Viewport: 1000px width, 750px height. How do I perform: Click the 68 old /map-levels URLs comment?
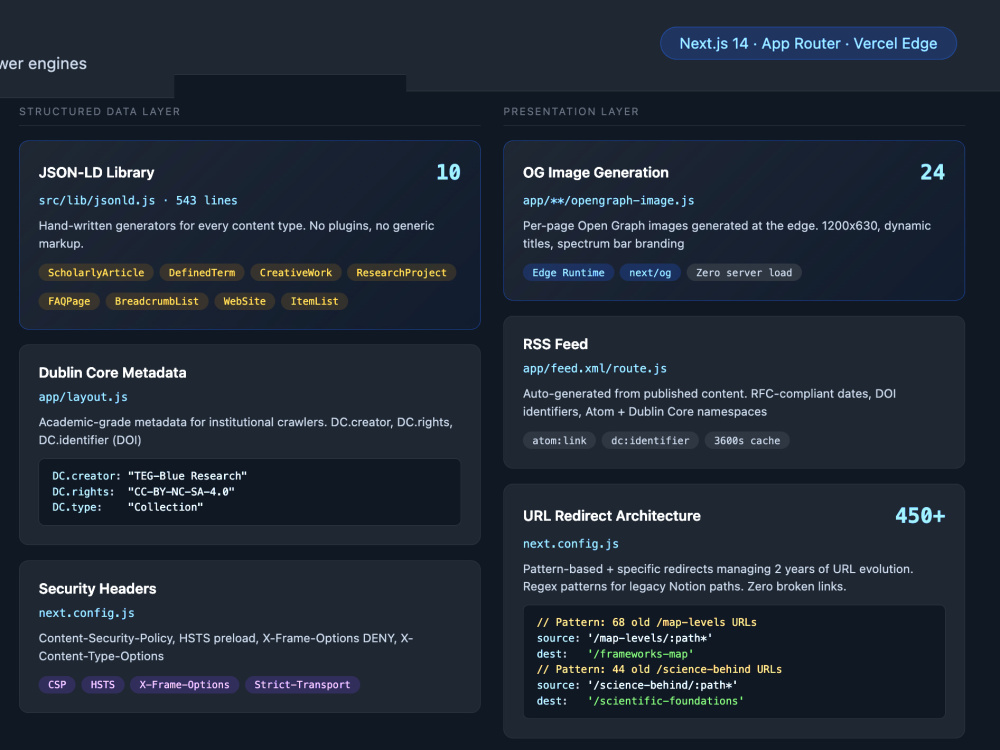[x=647, y=622]
